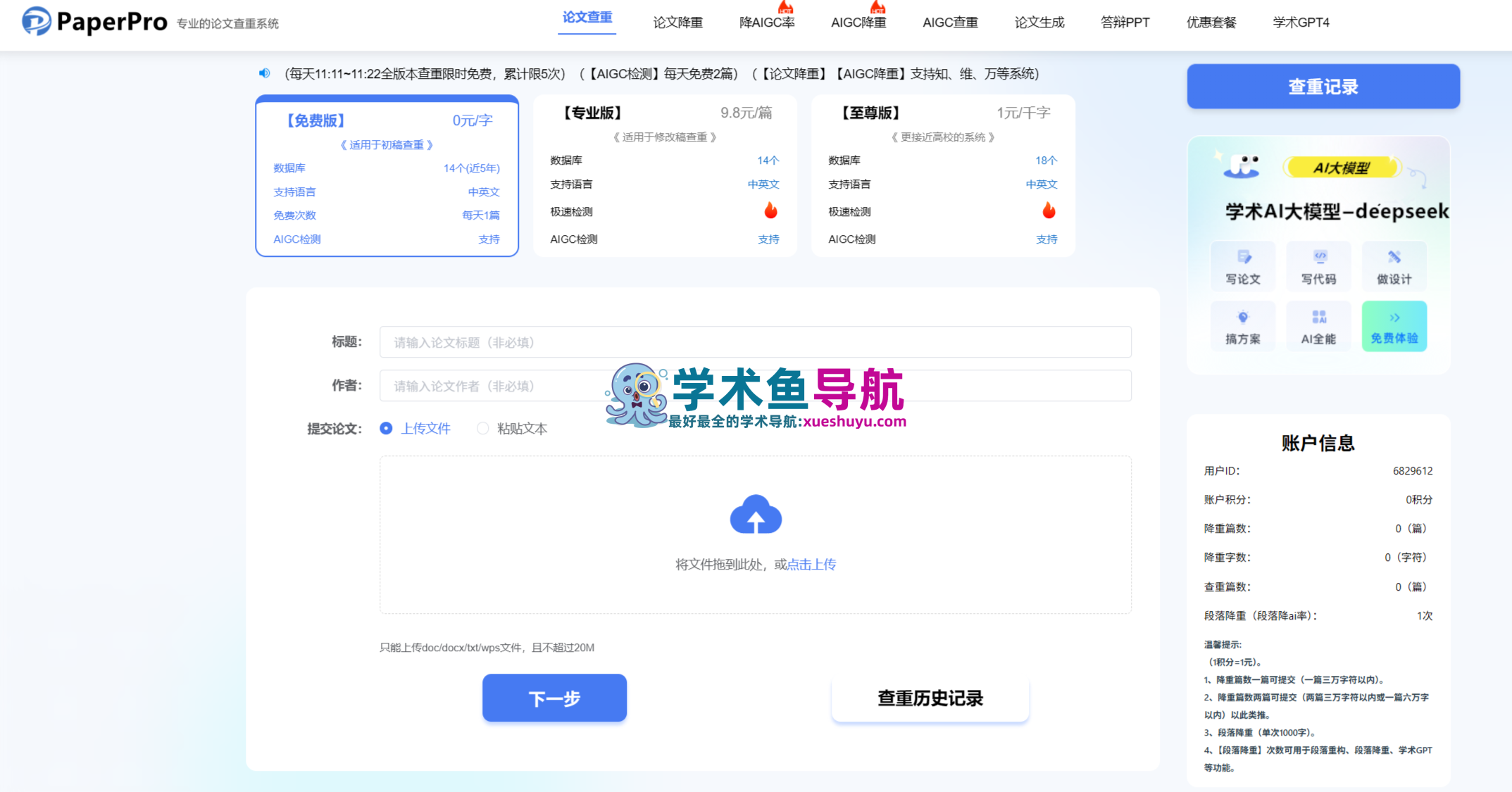Image resolution: width=1512 pixels, height=792 pixels.
Task: Click the flame icon in 专业版 card
Action: 771,210
